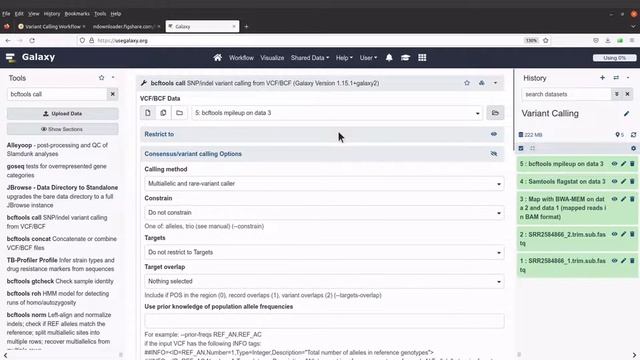
Task: Open Constrain dropdown
Action: point(324,213)
